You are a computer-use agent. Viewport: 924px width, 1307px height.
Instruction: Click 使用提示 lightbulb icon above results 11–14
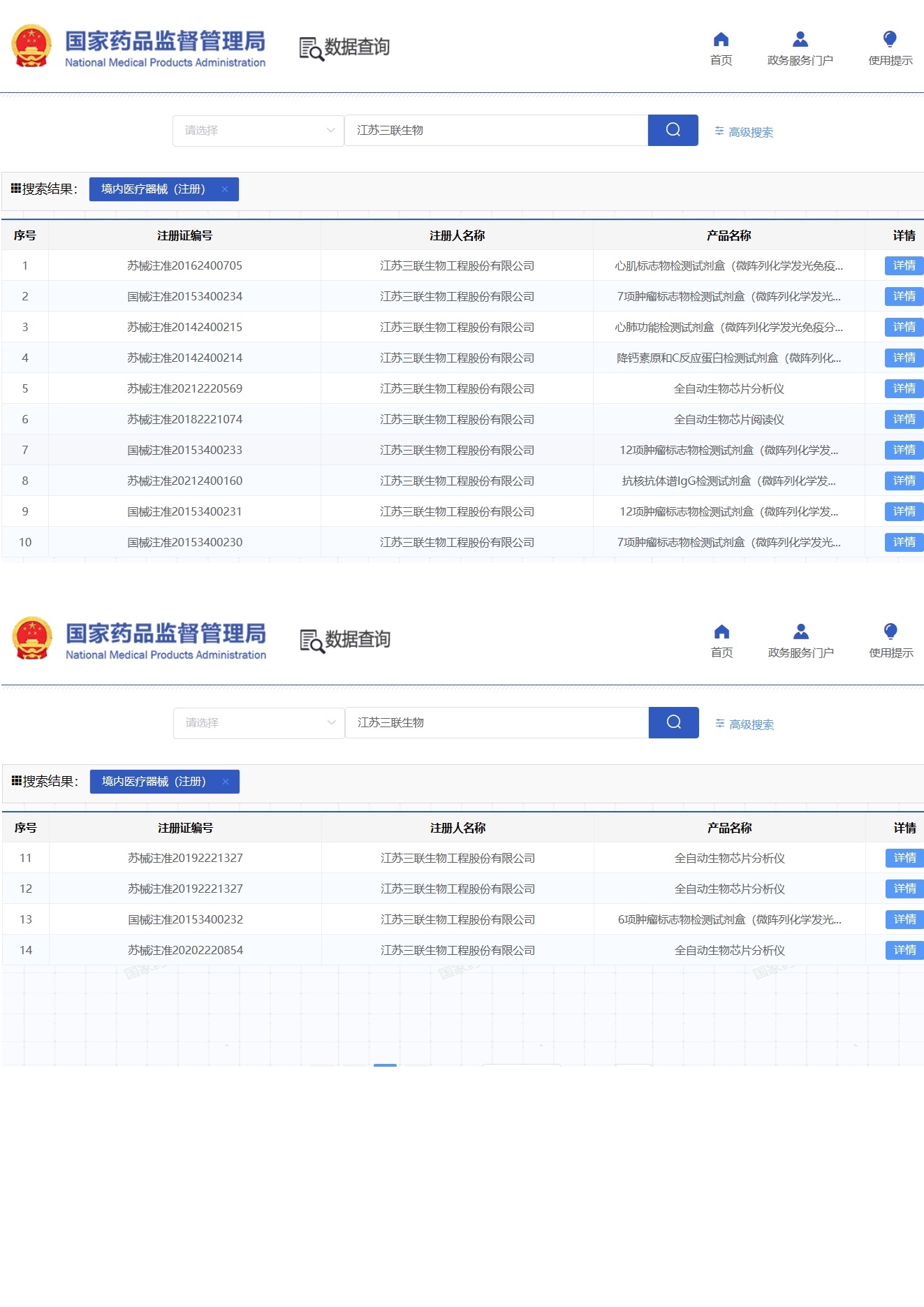coord(890,631)
